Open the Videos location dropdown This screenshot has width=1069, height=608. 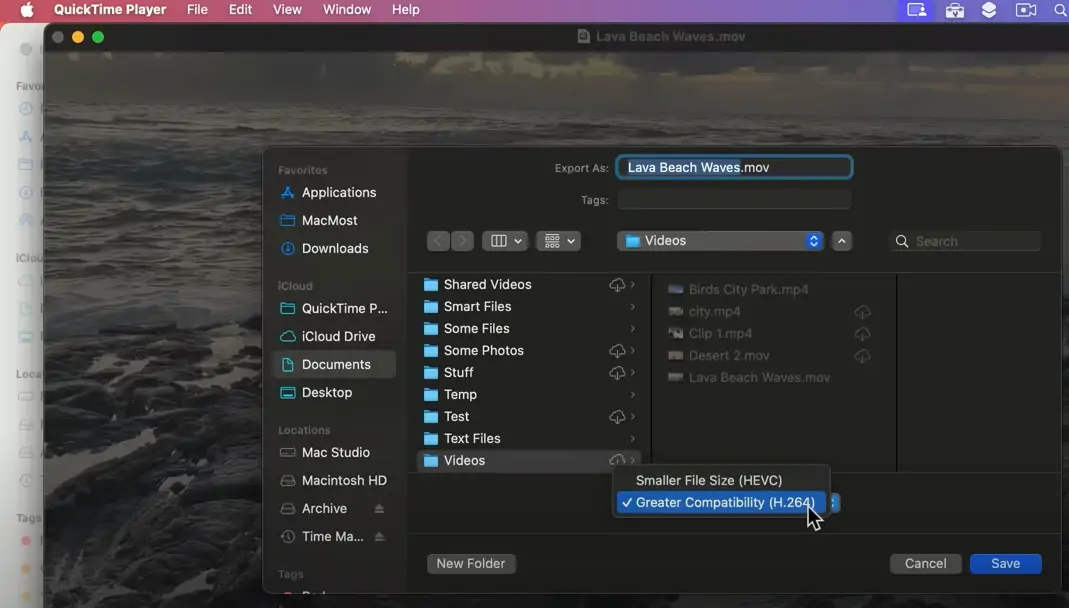720,241
